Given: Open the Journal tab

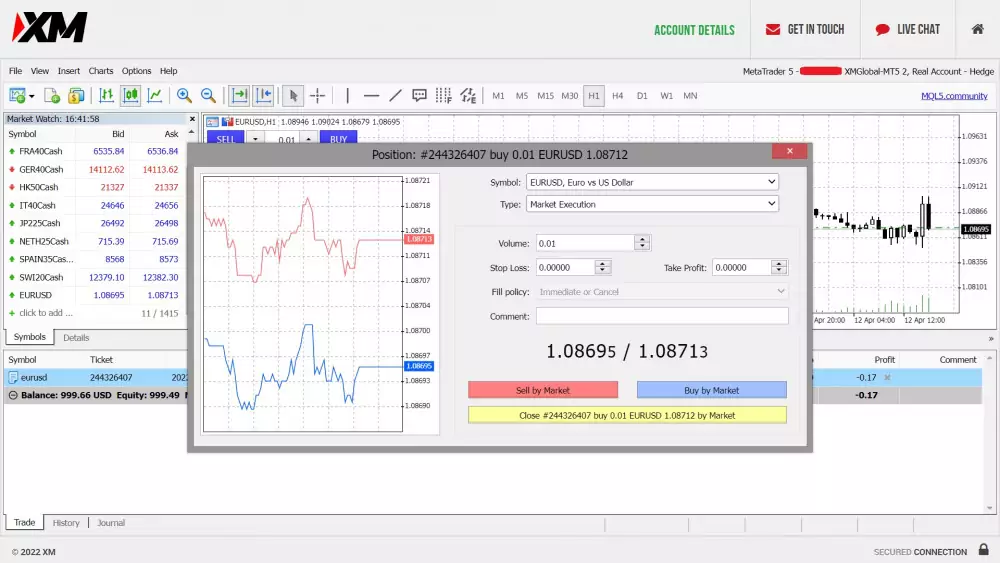Looking at the screenshot, I should click(111, 523).
